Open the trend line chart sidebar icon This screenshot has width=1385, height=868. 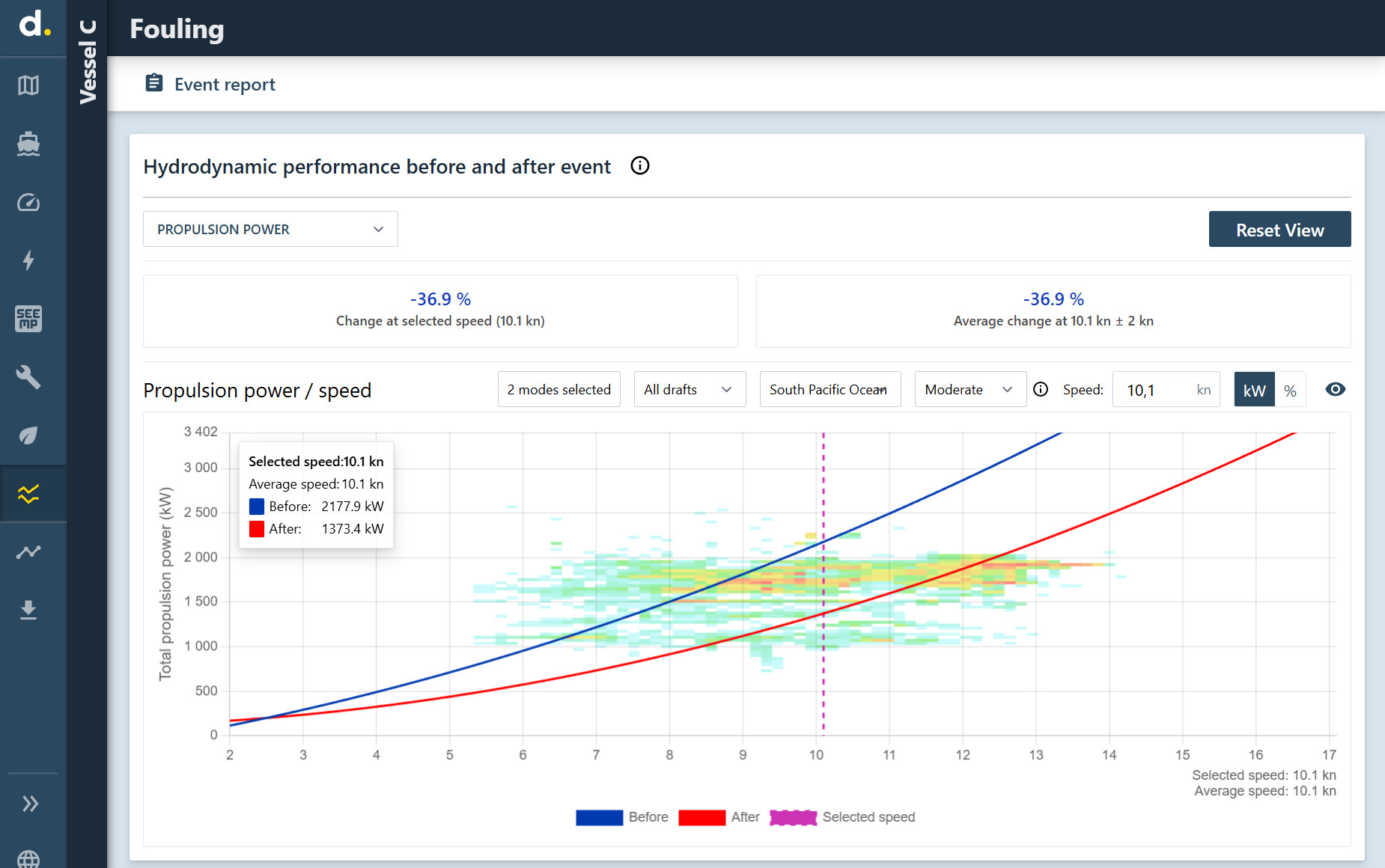click(28, 552)
